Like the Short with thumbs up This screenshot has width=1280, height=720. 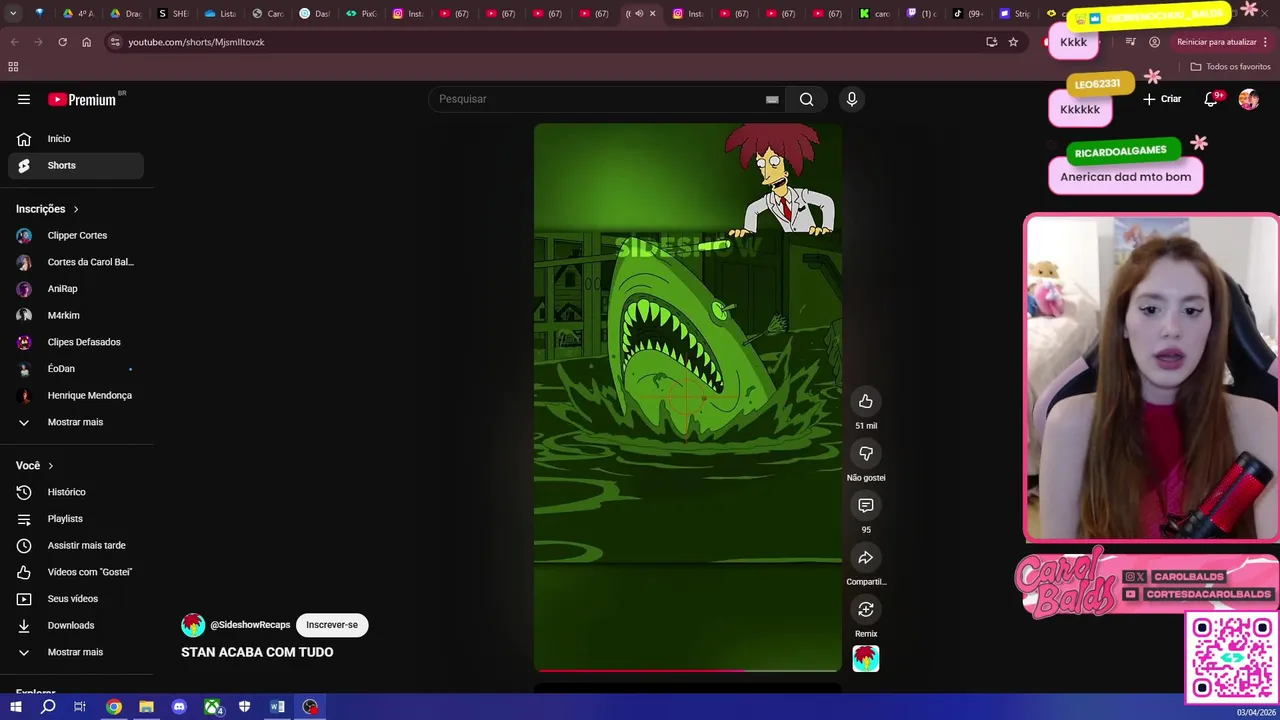866,401
